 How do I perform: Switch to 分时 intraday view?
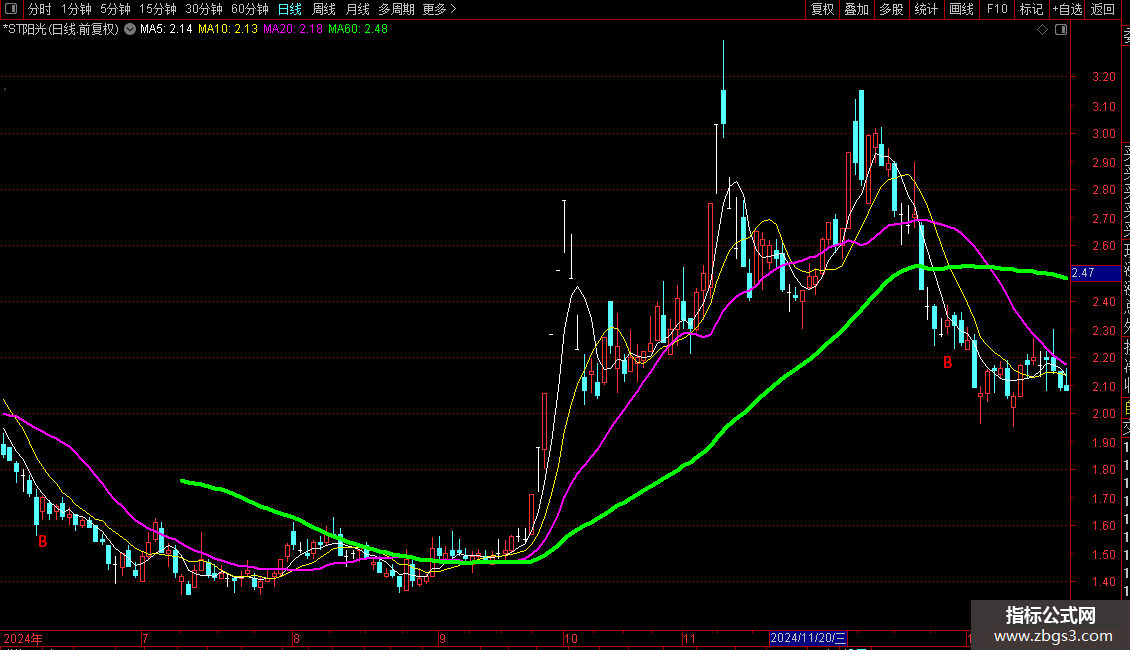coord(40,9)
